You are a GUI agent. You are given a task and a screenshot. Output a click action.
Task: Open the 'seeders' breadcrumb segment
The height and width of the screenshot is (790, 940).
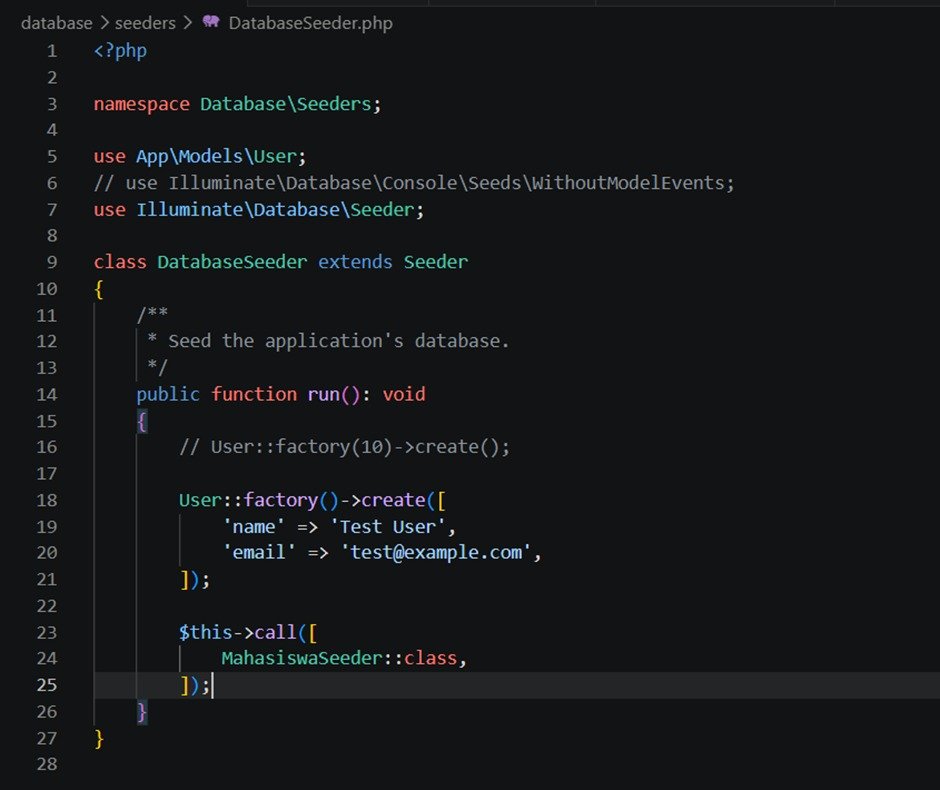point(145,23)
